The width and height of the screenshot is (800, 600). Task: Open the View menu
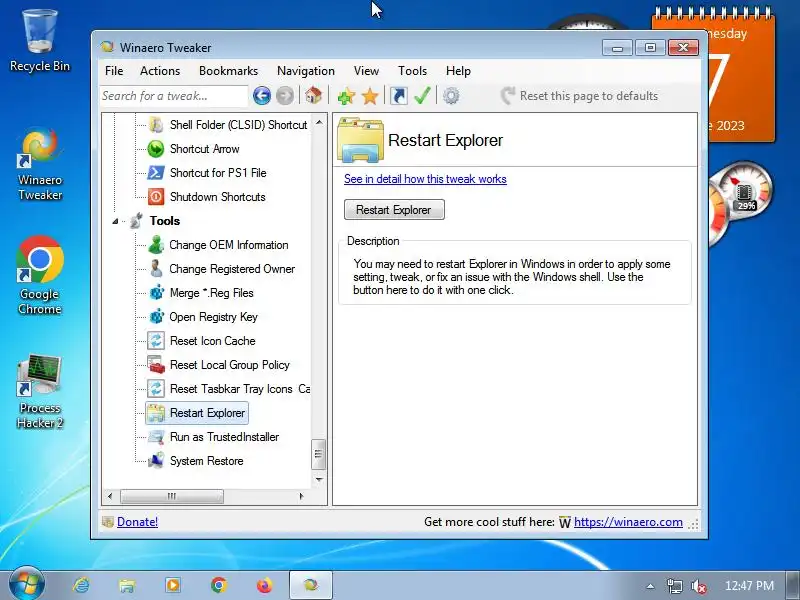click(366, 71)
